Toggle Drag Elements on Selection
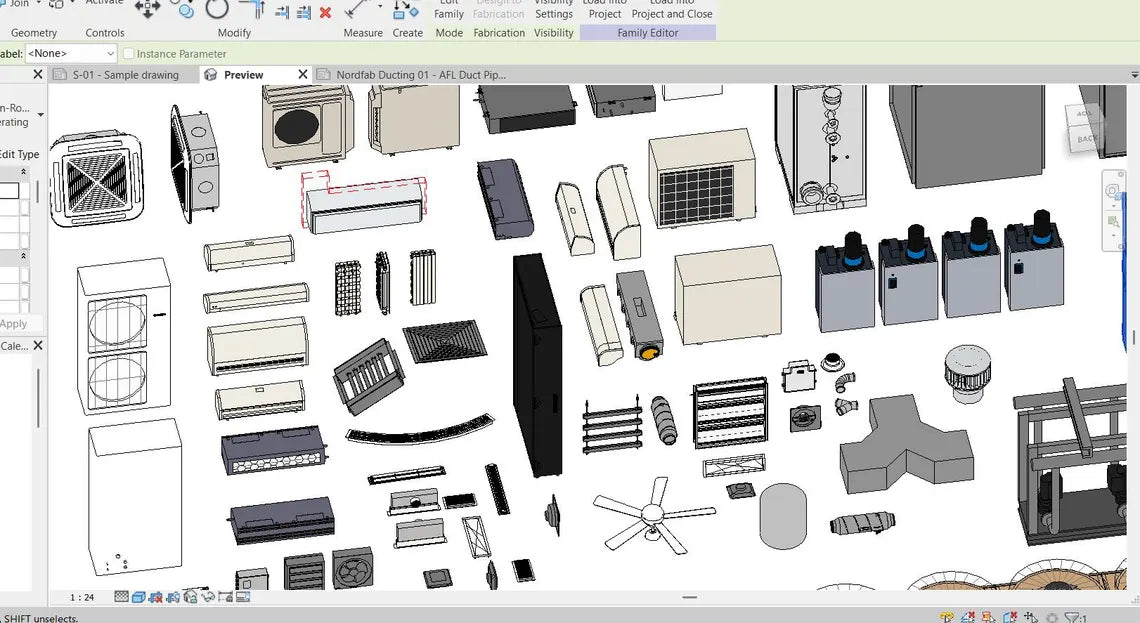Screen dimensions: 1140x623 (x=1030, y=618)
